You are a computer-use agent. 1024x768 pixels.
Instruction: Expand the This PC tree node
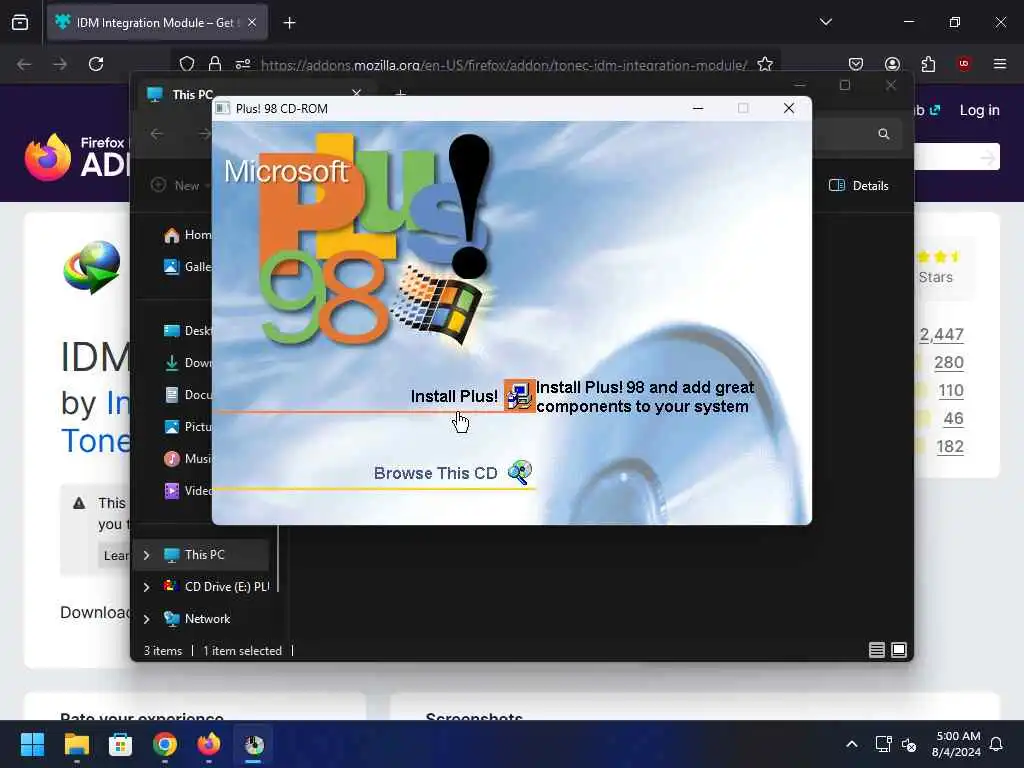click(146, 555)
